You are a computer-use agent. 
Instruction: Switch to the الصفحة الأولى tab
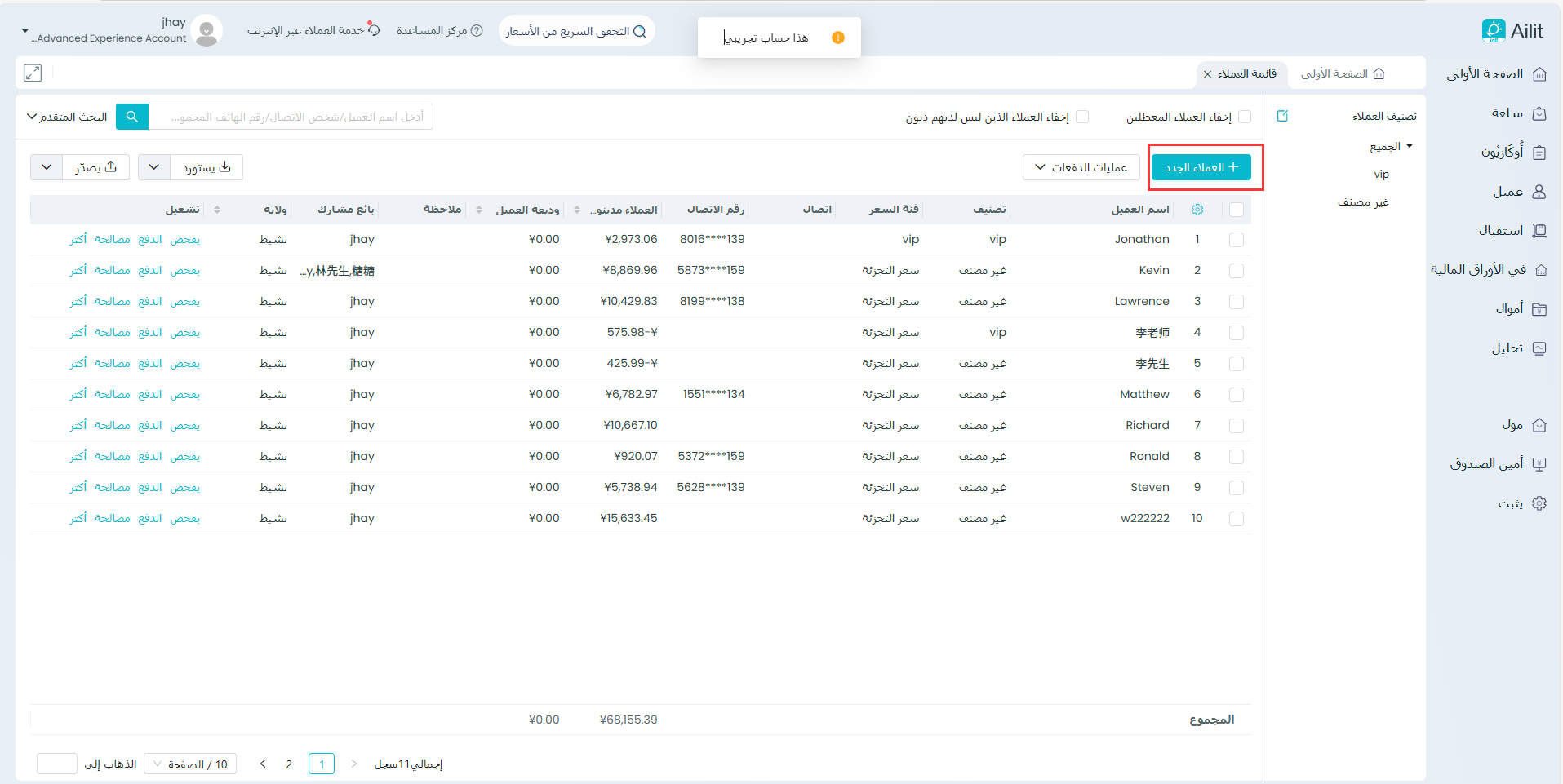(x=1343, y=73)
